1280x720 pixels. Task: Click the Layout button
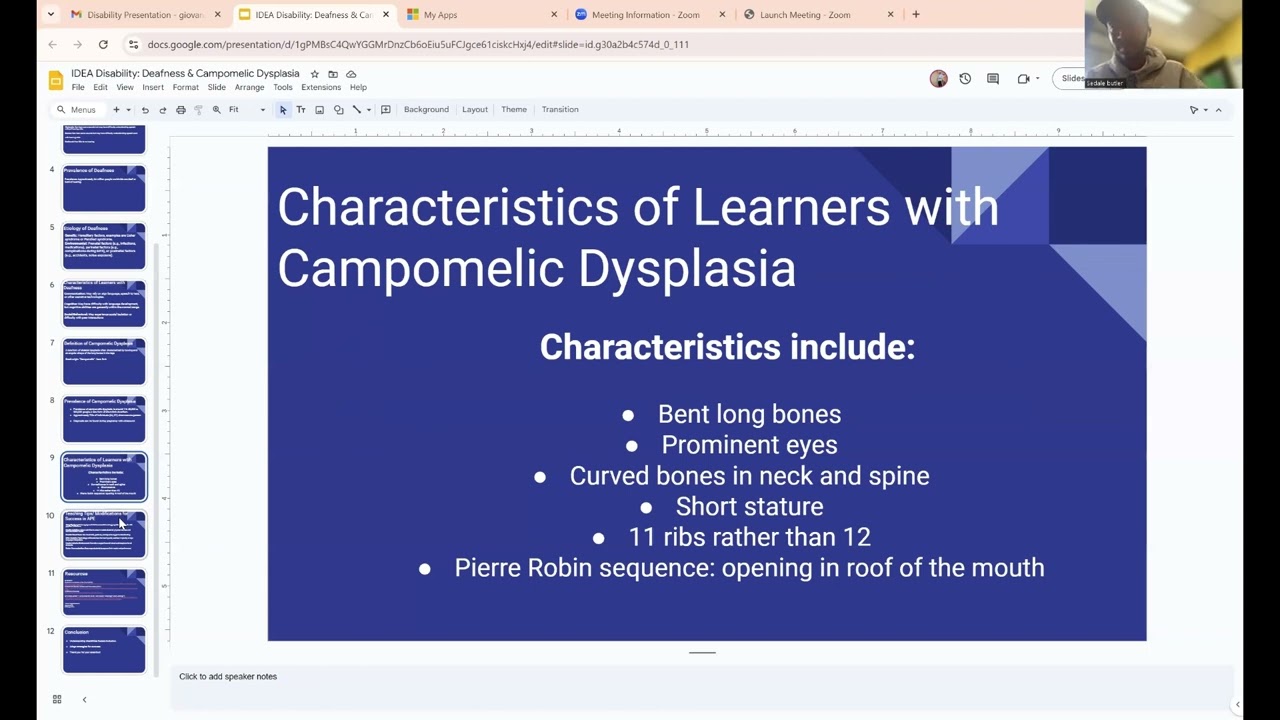click(x=475, y=110)
